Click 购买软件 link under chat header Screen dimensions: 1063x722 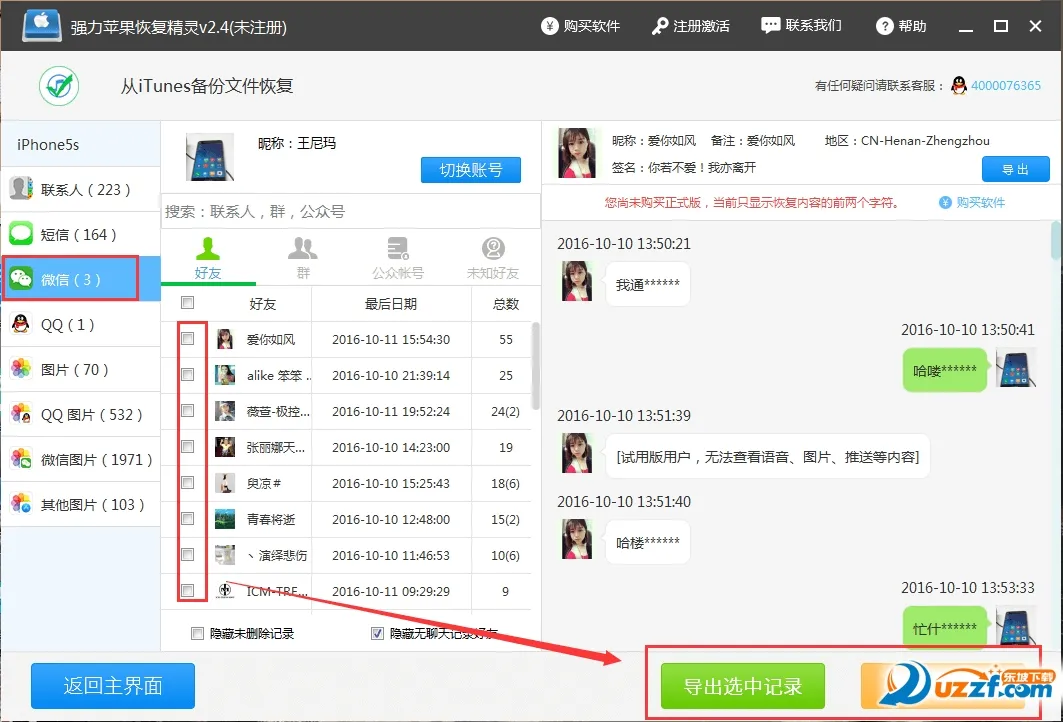point(972,202)
